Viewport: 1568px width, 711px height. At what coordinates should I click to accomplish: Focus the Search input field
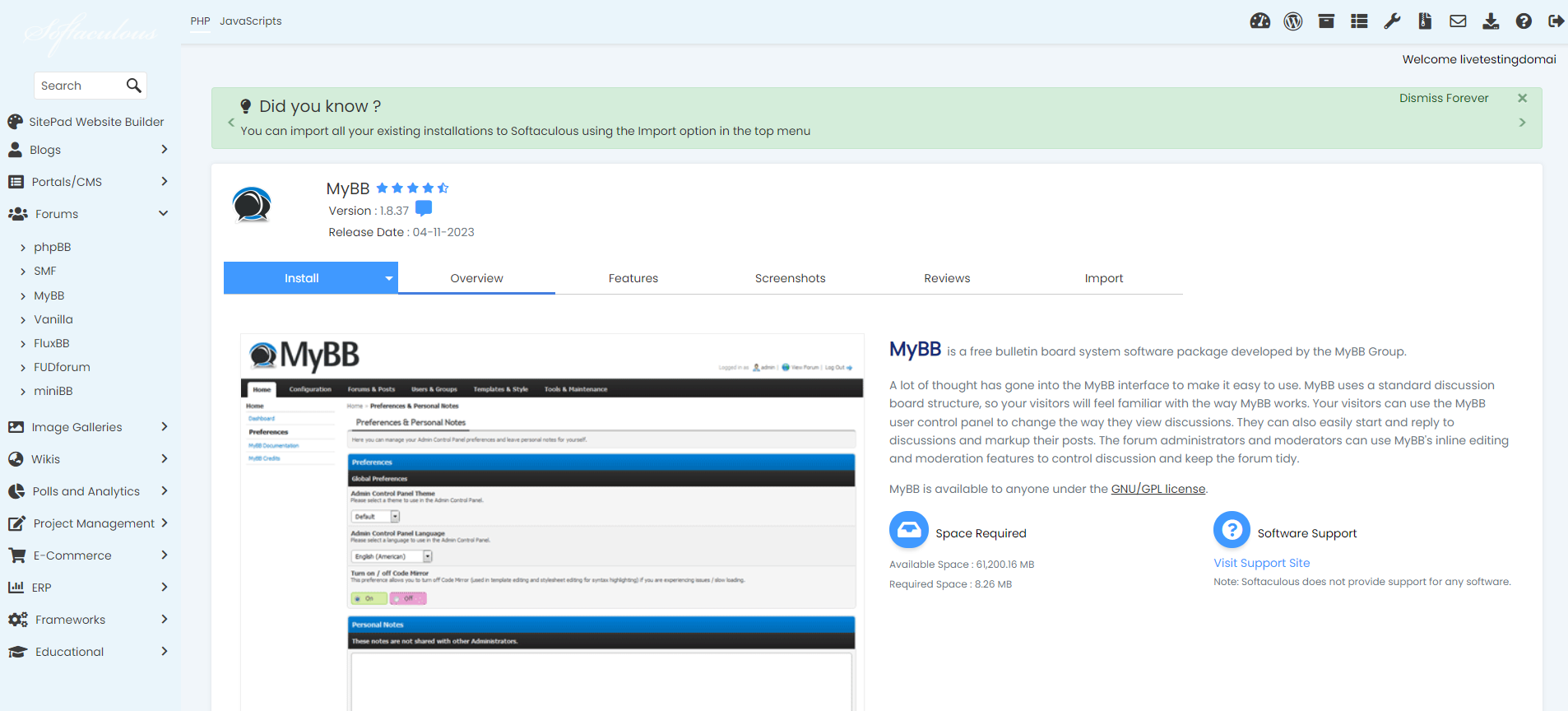pos(80,86)
